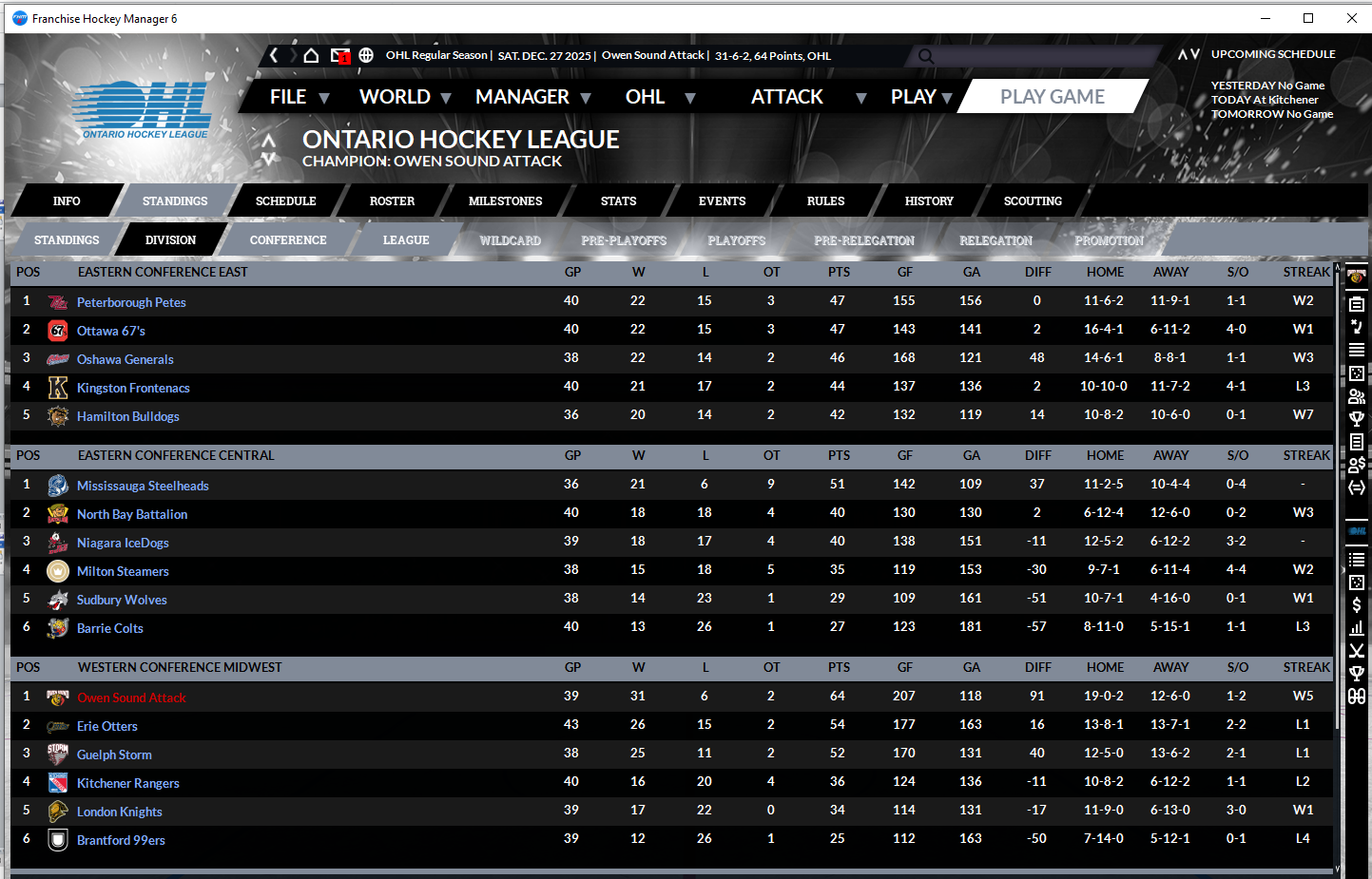Viewport: 1372px width, 879px height.
Task: Click the lines strategy icon below clipboard
Action: coord(1357,327)
